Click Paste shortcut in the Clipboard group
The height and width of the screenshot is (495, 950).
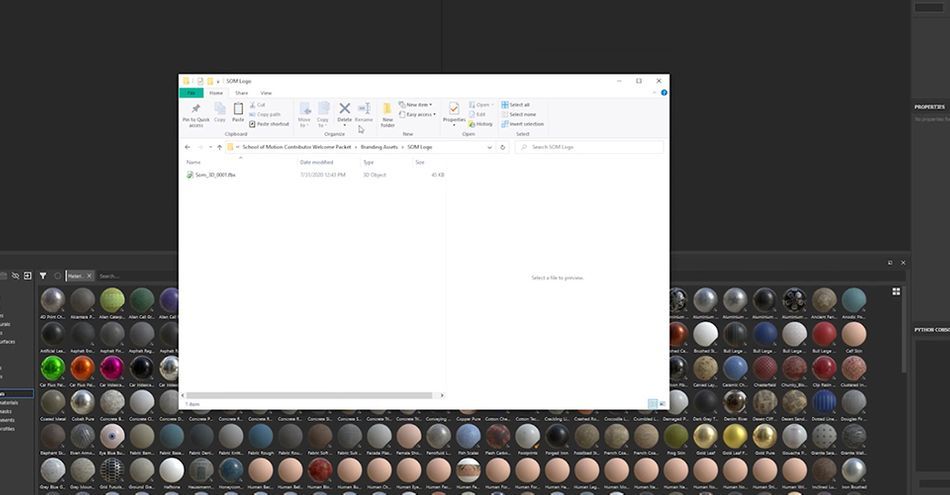coord(269,124)
